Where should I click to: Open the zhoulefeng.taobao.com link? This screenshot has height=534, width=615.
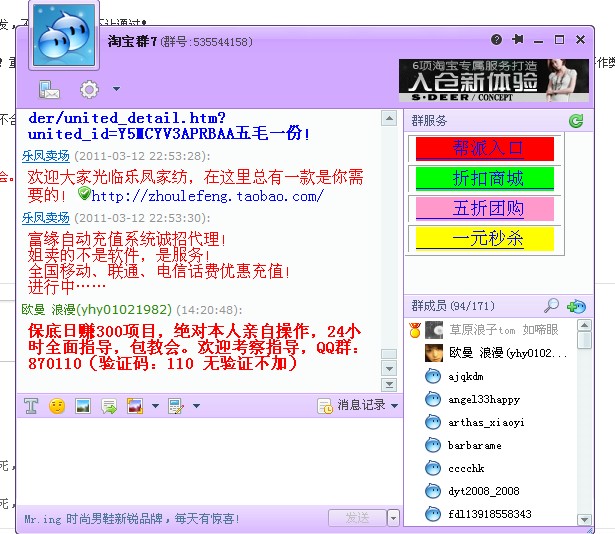(207, 195)
